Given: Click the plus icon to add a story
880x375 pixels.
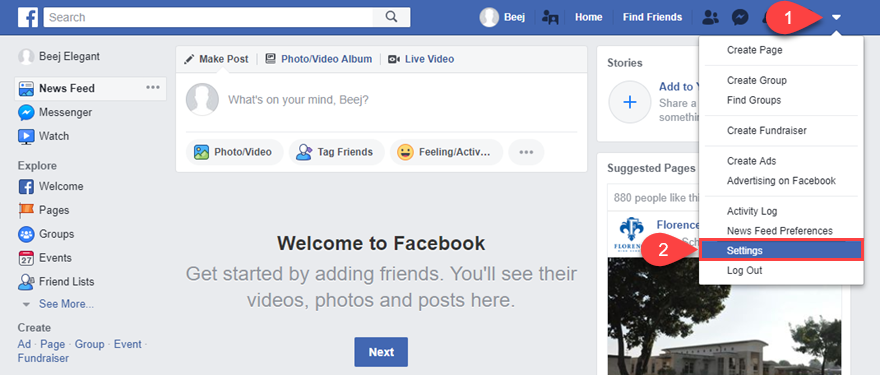Looking at the screenshot, I should tap(630, 102).
